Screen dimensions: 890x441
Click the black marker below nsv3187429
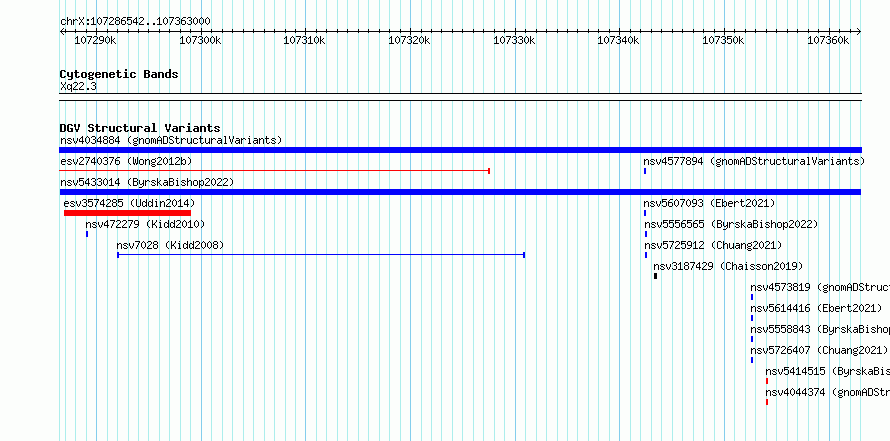coord(656,276)
